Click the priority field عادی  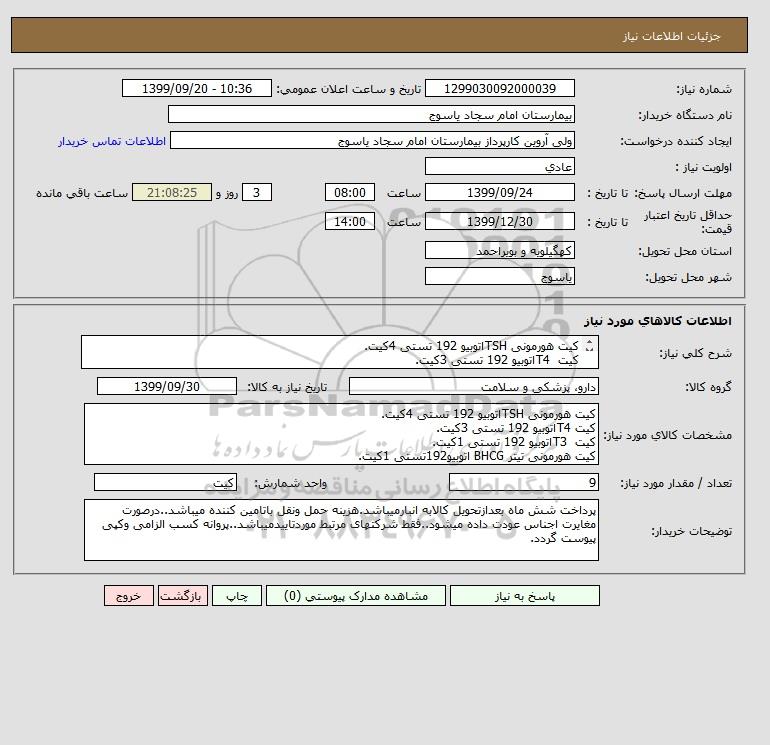[x=499, y=166]
